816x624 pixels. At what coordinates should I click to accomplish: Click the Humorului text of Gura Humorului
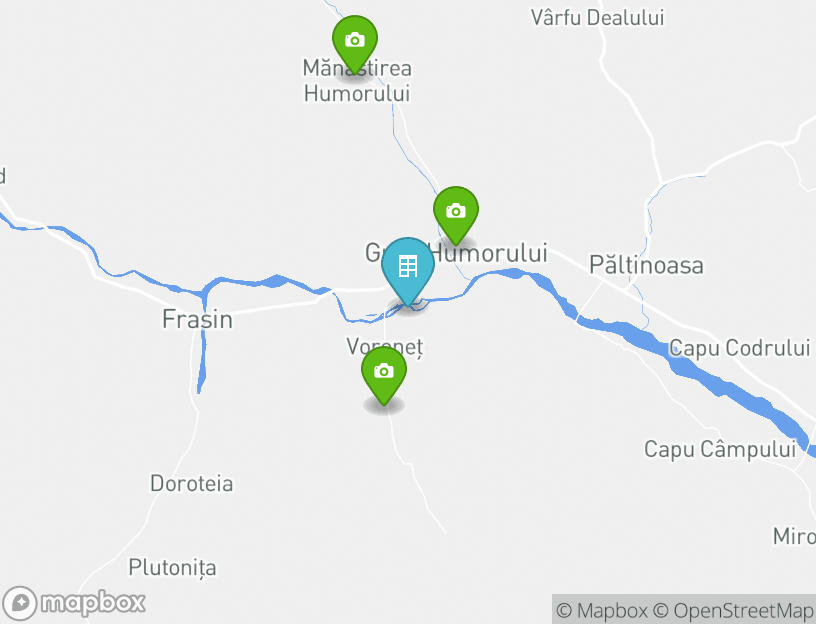490,253
